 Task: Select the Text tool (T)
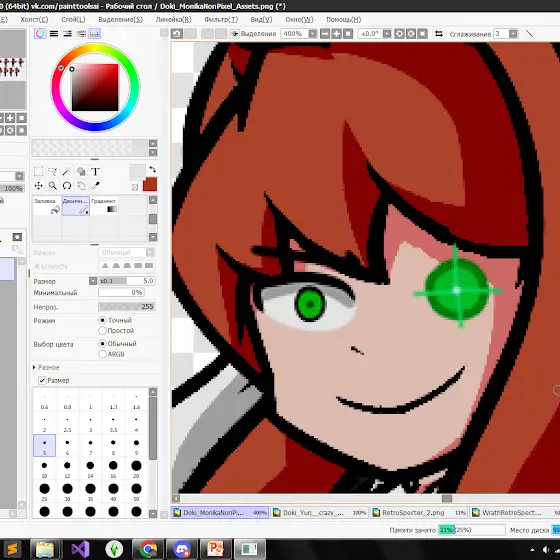click(x=95, y=171)
